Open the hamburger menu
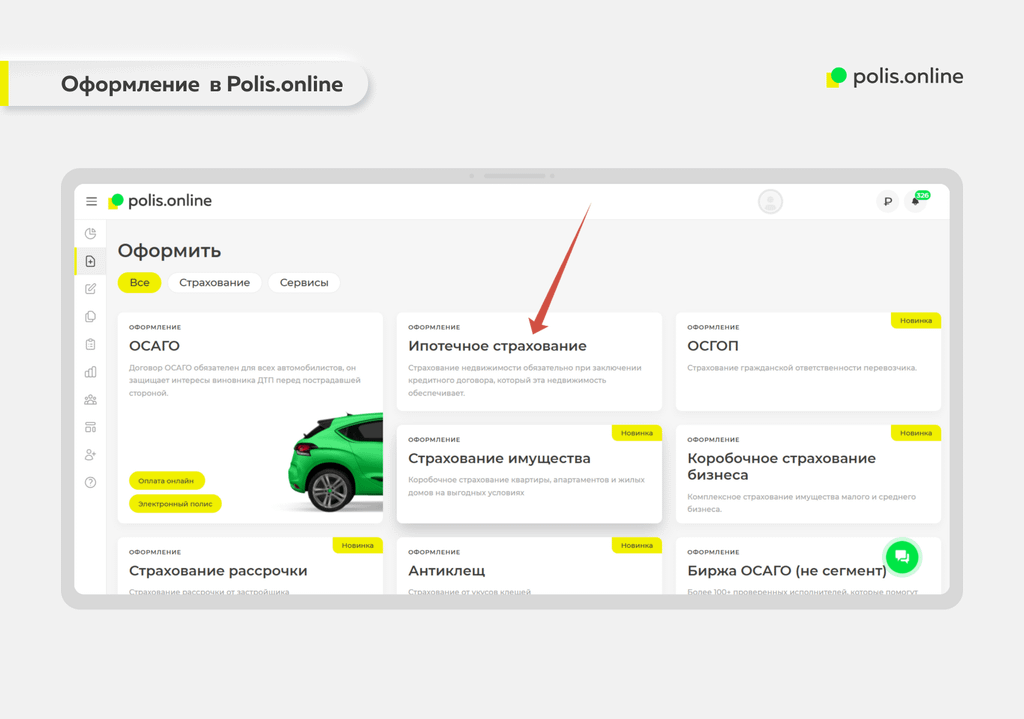The width and height of the screenshot is (1024, 719). [91, 201]
